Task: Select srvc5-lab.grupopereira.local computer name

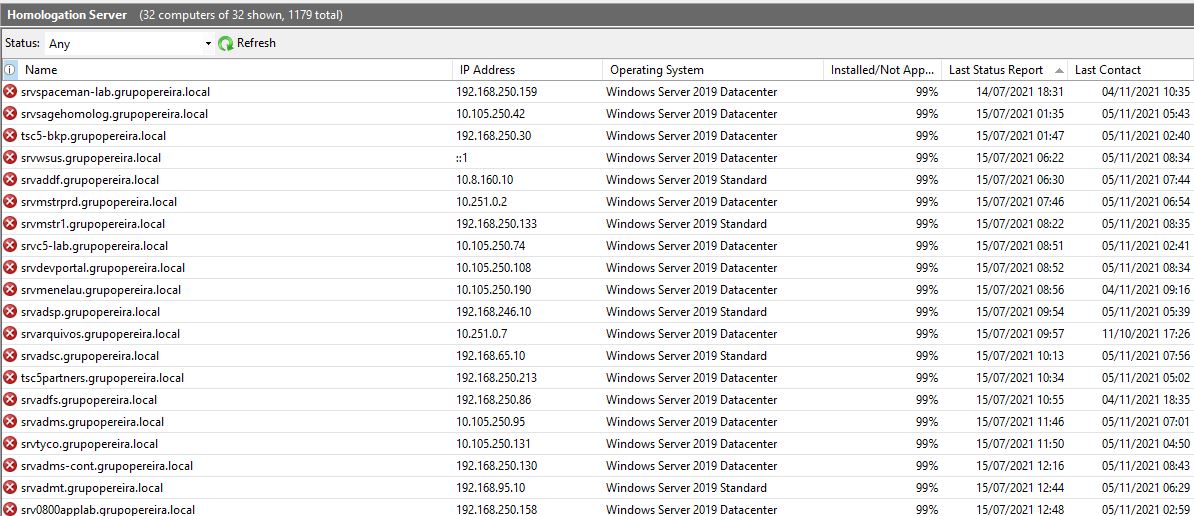Action: coord(94,247)
